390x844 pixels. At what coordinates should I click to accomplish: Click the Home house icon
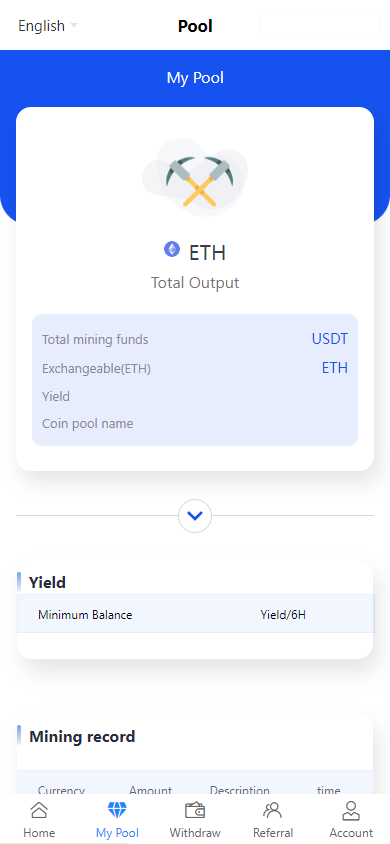coord(39,811)
